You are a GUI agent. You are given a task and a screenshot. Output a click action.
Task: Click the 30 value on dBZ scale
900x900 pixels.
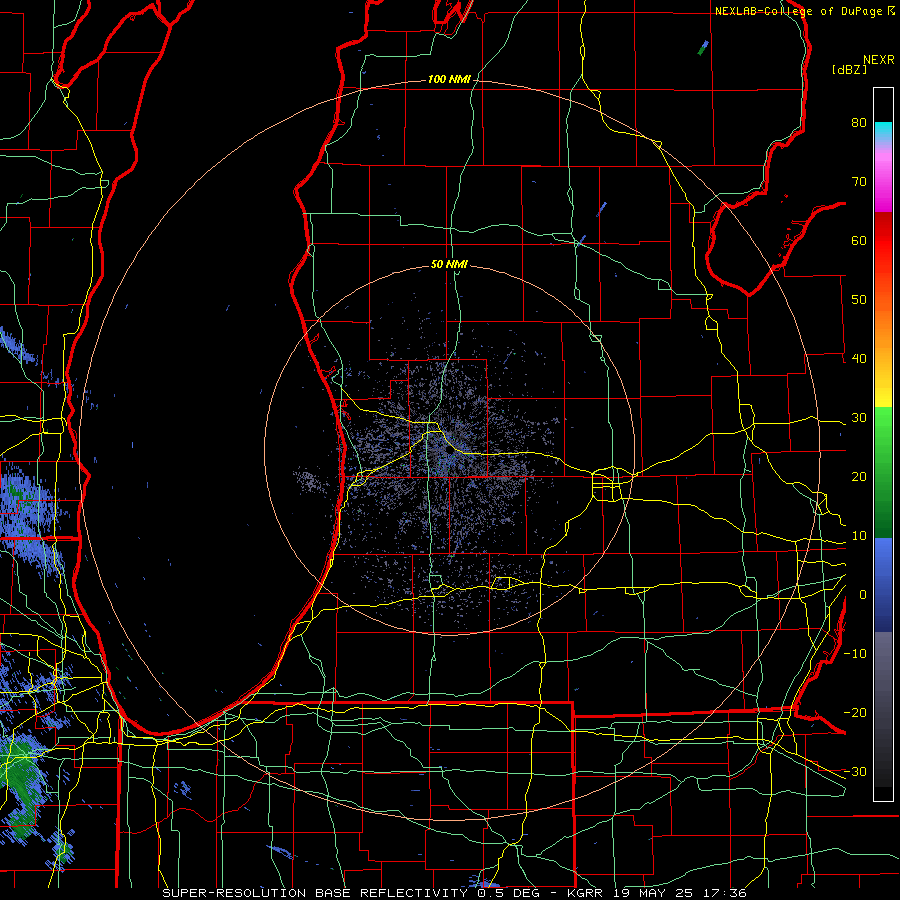point(859,417)
